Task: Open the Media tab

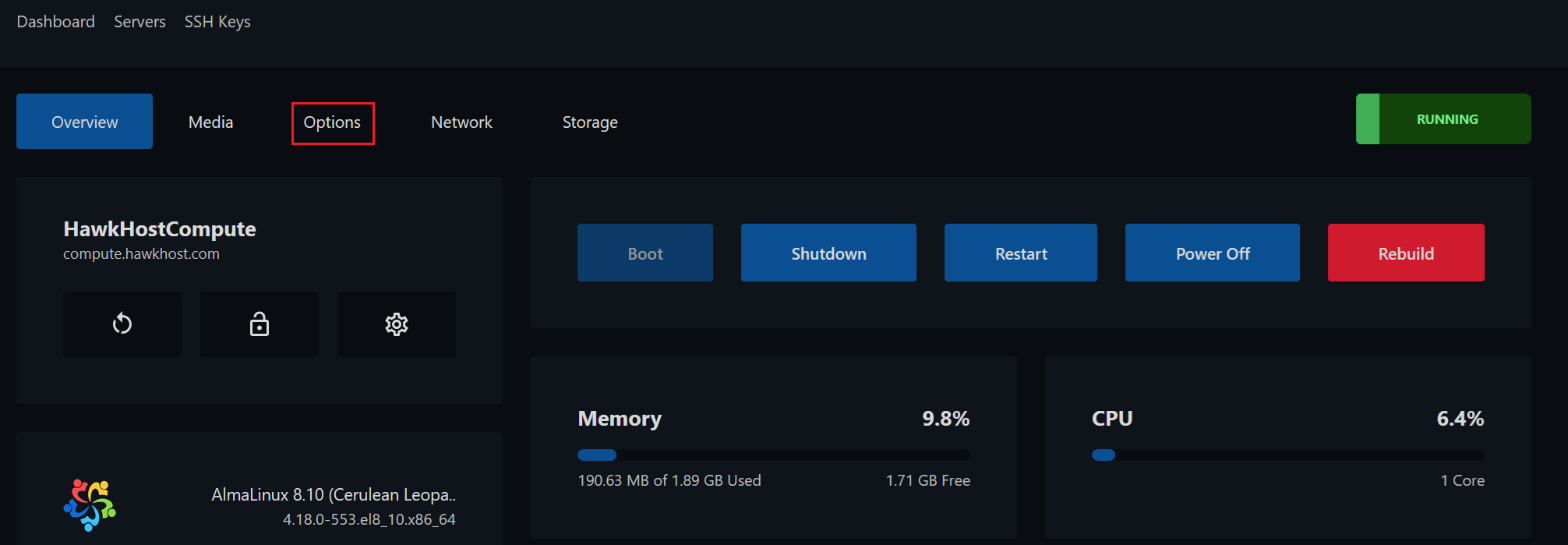Action: (210, 122)
